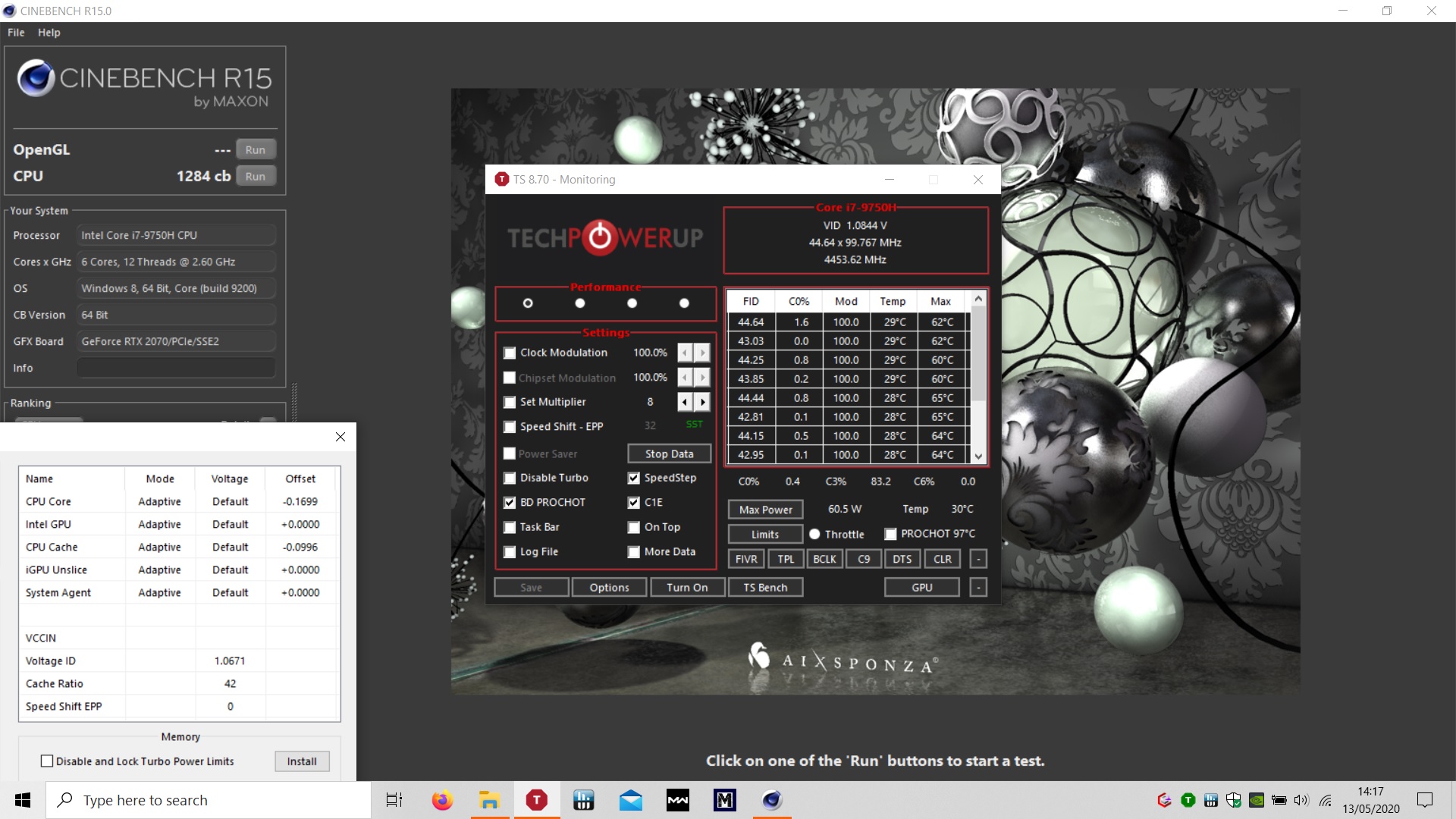
Task: Decrease Set Multiplier with left arrow
Action: click(685, 402)
